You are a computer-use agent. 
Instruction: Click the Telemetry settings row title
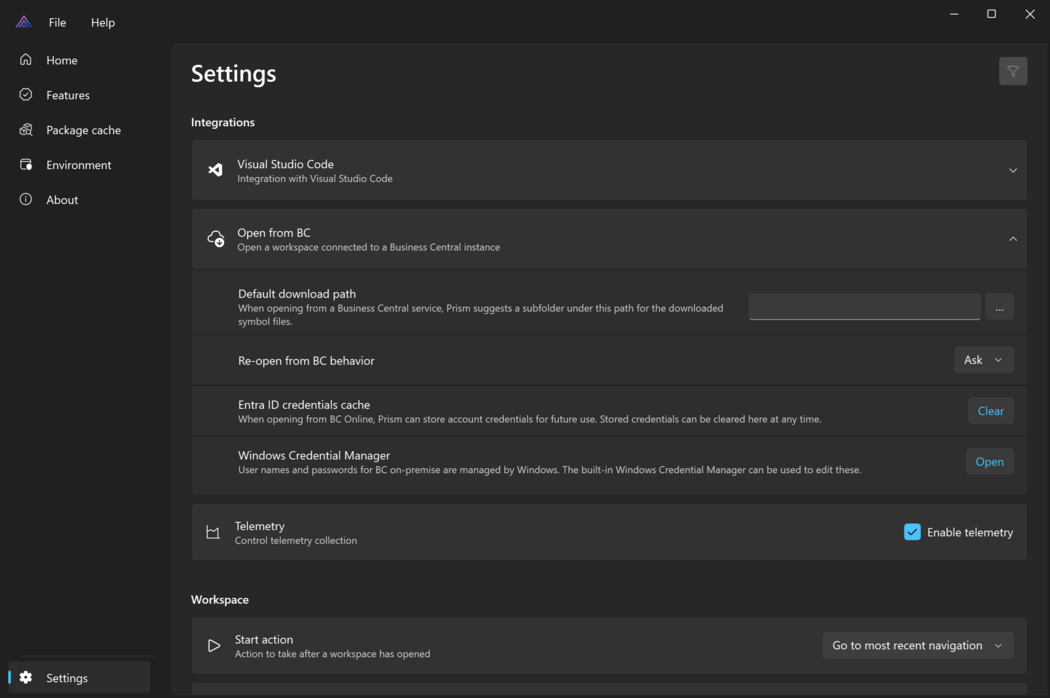(259, 526)
